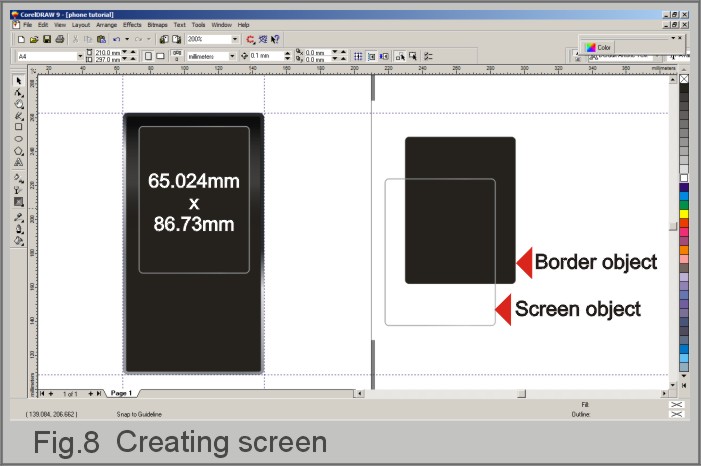Pick the white swatch in palette

point(684,178)
